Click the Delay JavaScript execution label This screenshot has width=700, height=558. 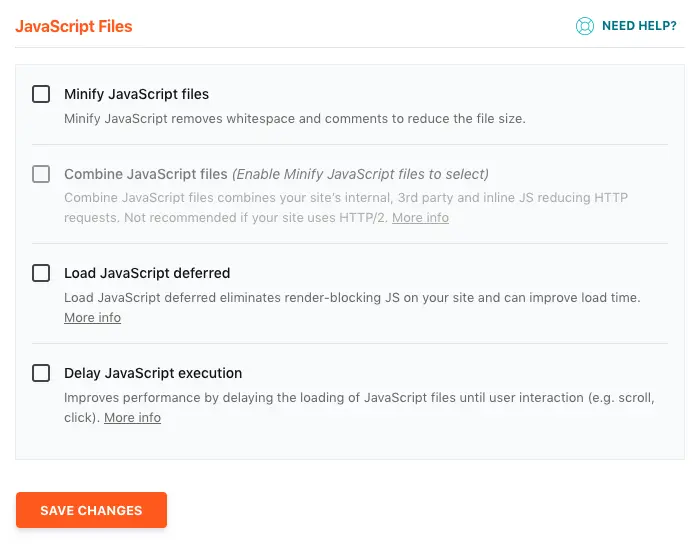point(153,373)
